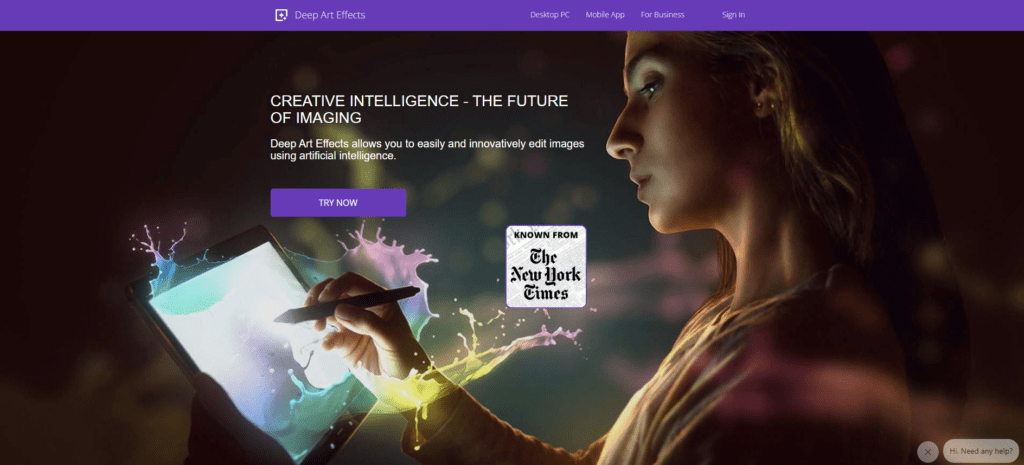
Task: Open the Deep Art Effects brand name link
Action: (x=330, y=15)
